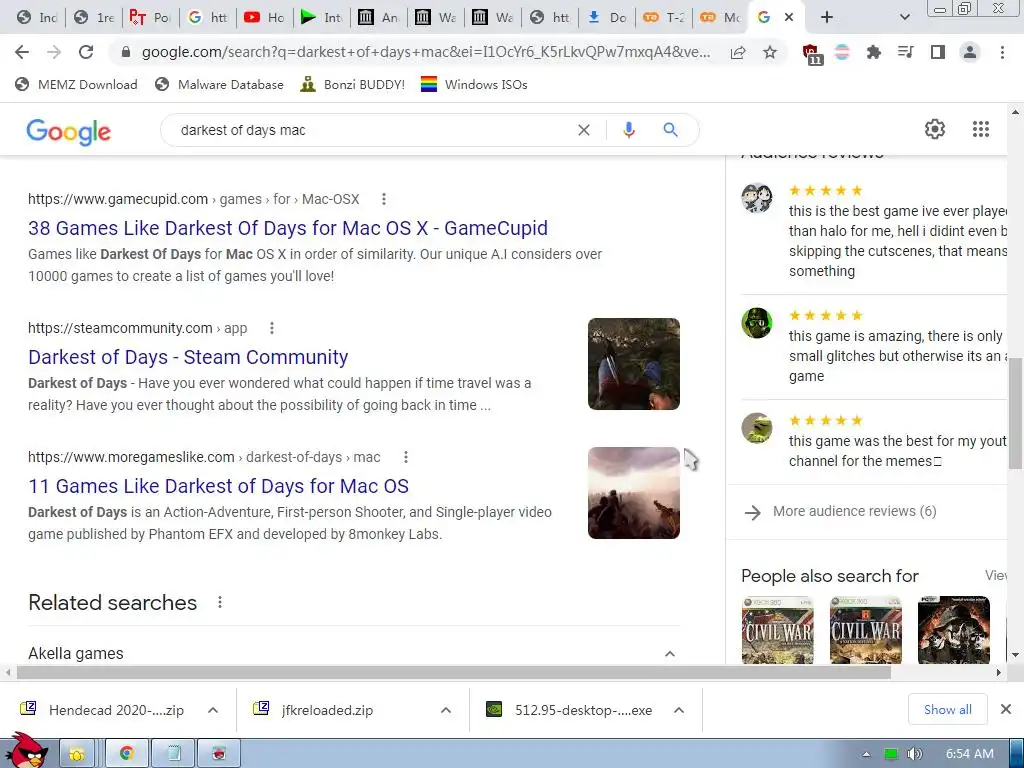
Task: Switch to the Int tab
Action: click(x=322, y=18)
